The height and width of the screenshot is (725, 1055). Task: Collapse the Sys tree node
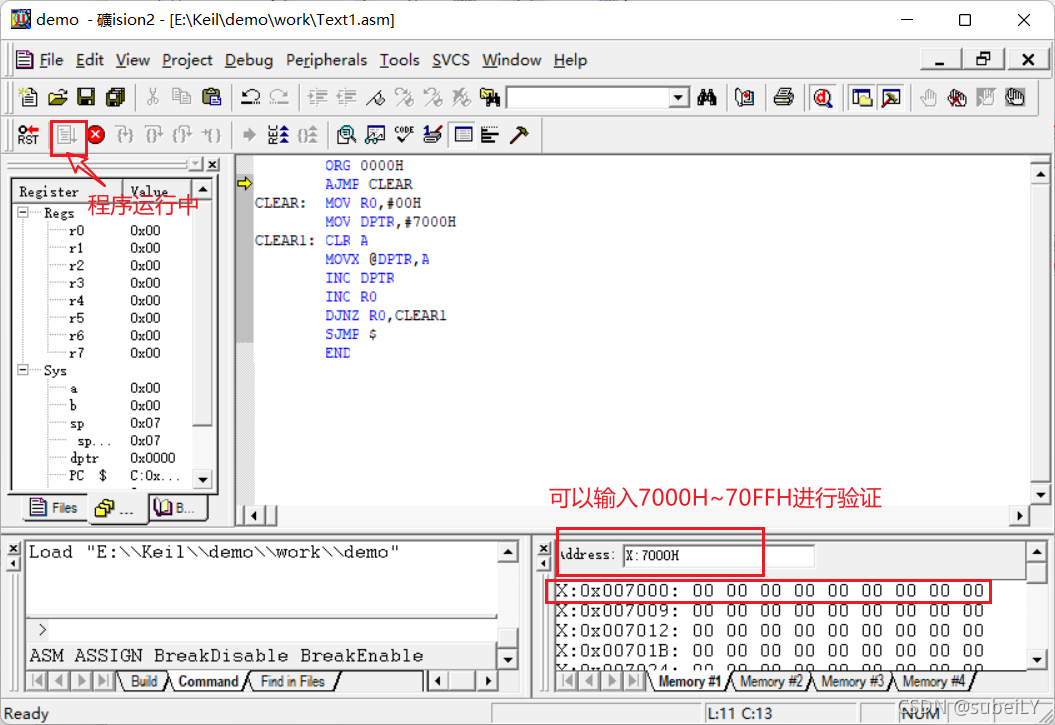tap(24, 370)
